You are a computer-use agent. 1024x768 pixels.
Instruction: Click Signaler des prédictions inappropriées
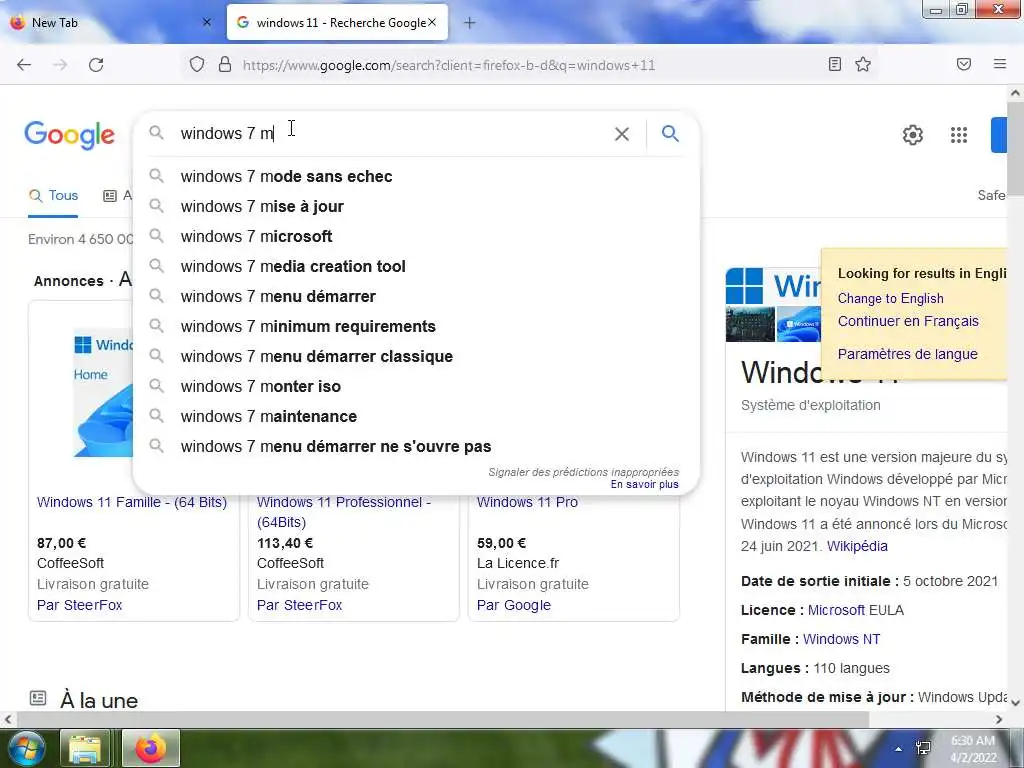(583, 472)
